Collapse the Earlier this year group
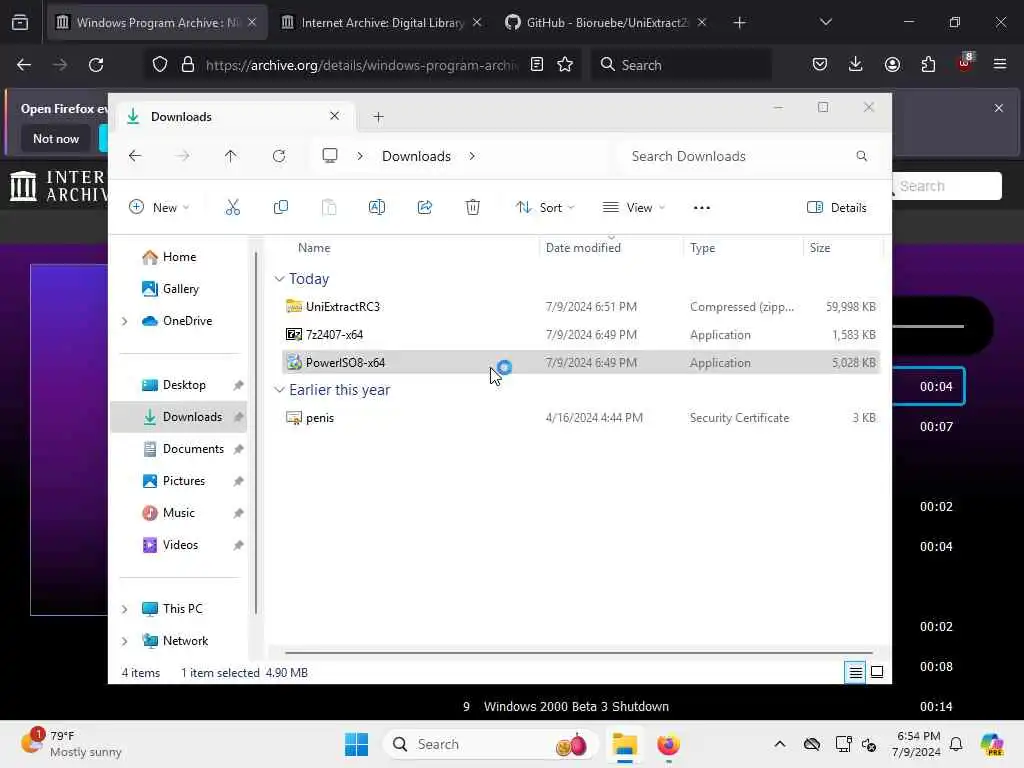The image size is (1024, 768). [x=280, y=390]
